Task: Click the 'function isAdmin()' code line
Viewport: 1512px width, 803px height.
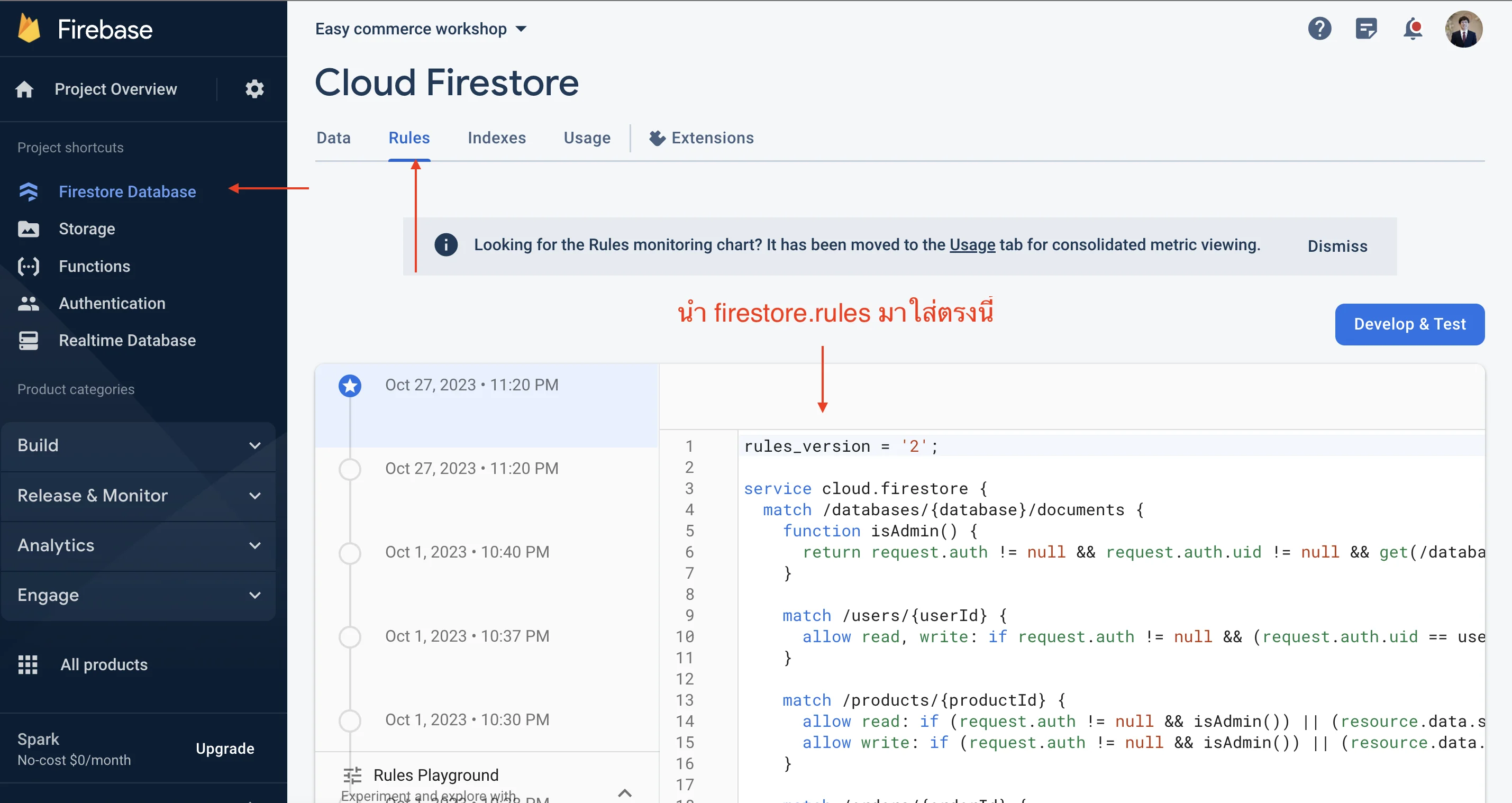Action: point(880,531)
